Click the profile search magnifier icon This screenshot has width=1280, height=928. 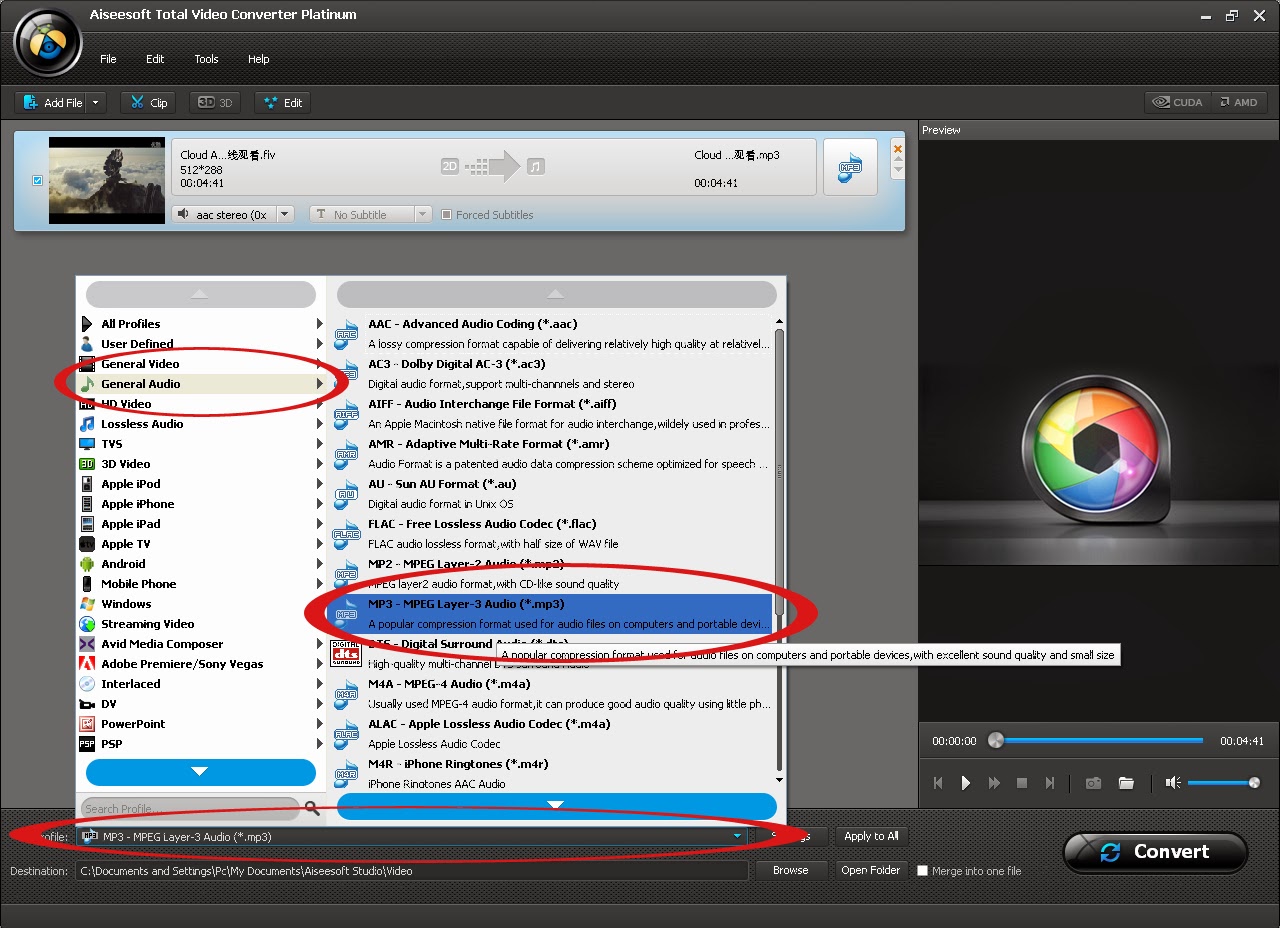(312, 808)
